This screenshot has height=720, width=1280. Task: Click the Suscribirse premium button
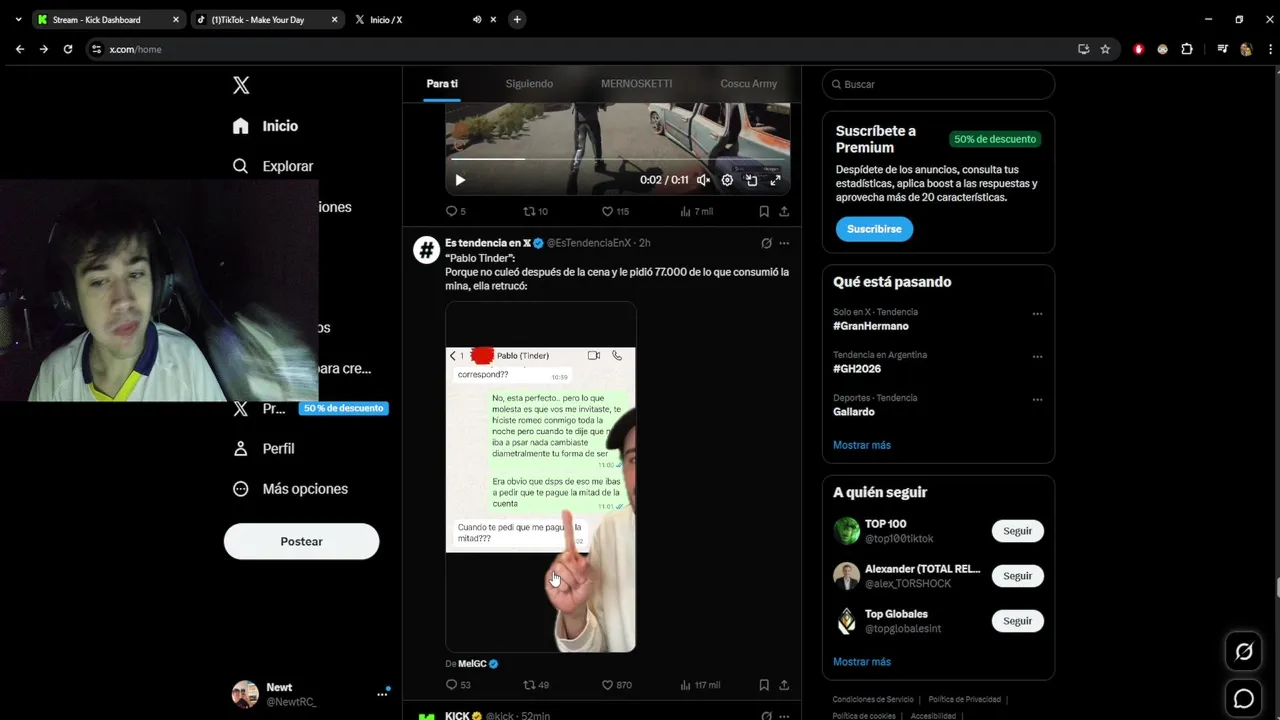874,229
